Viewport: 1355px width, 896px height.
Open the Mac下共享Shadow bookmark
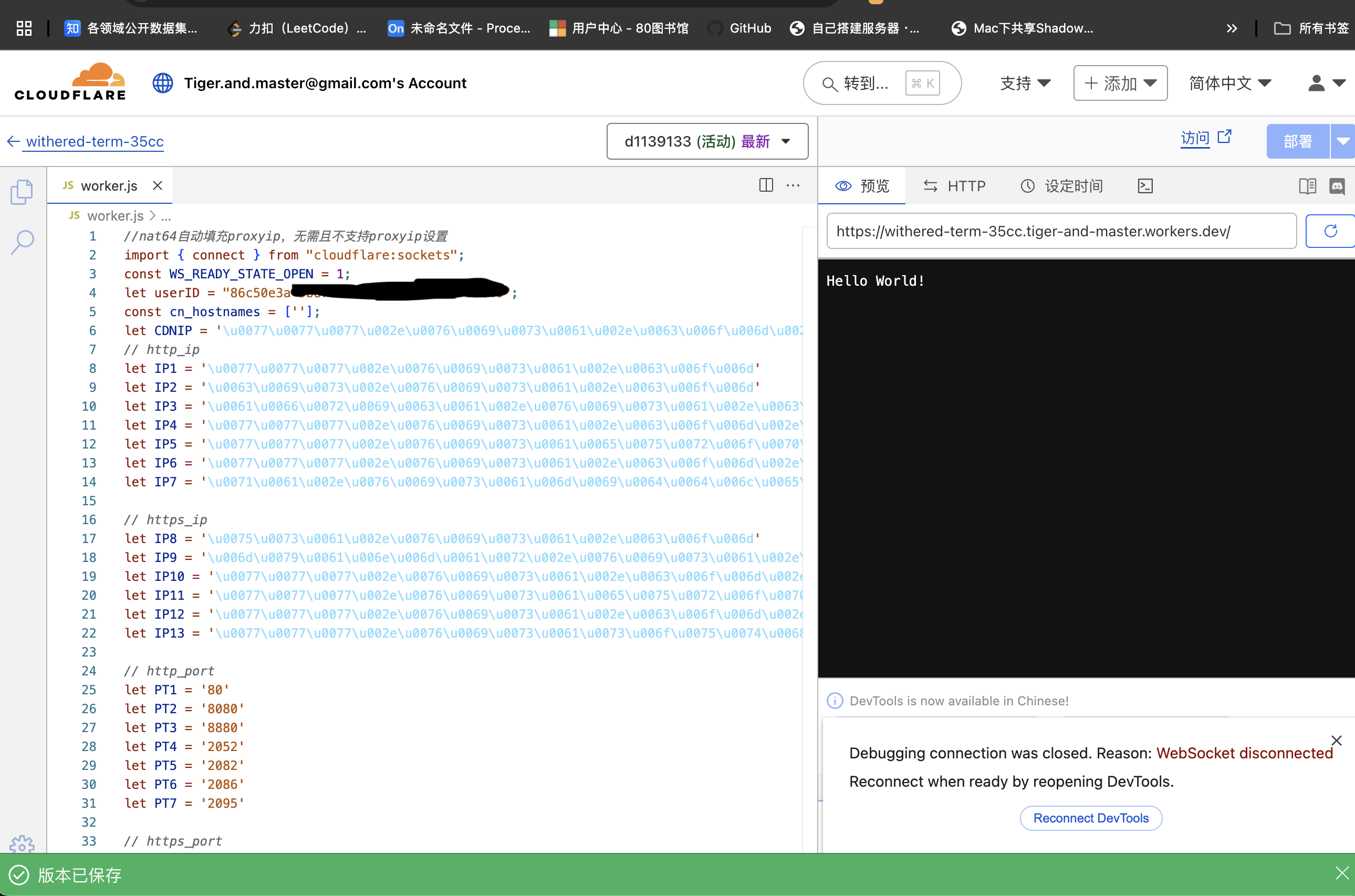(x=1023, y=28)
